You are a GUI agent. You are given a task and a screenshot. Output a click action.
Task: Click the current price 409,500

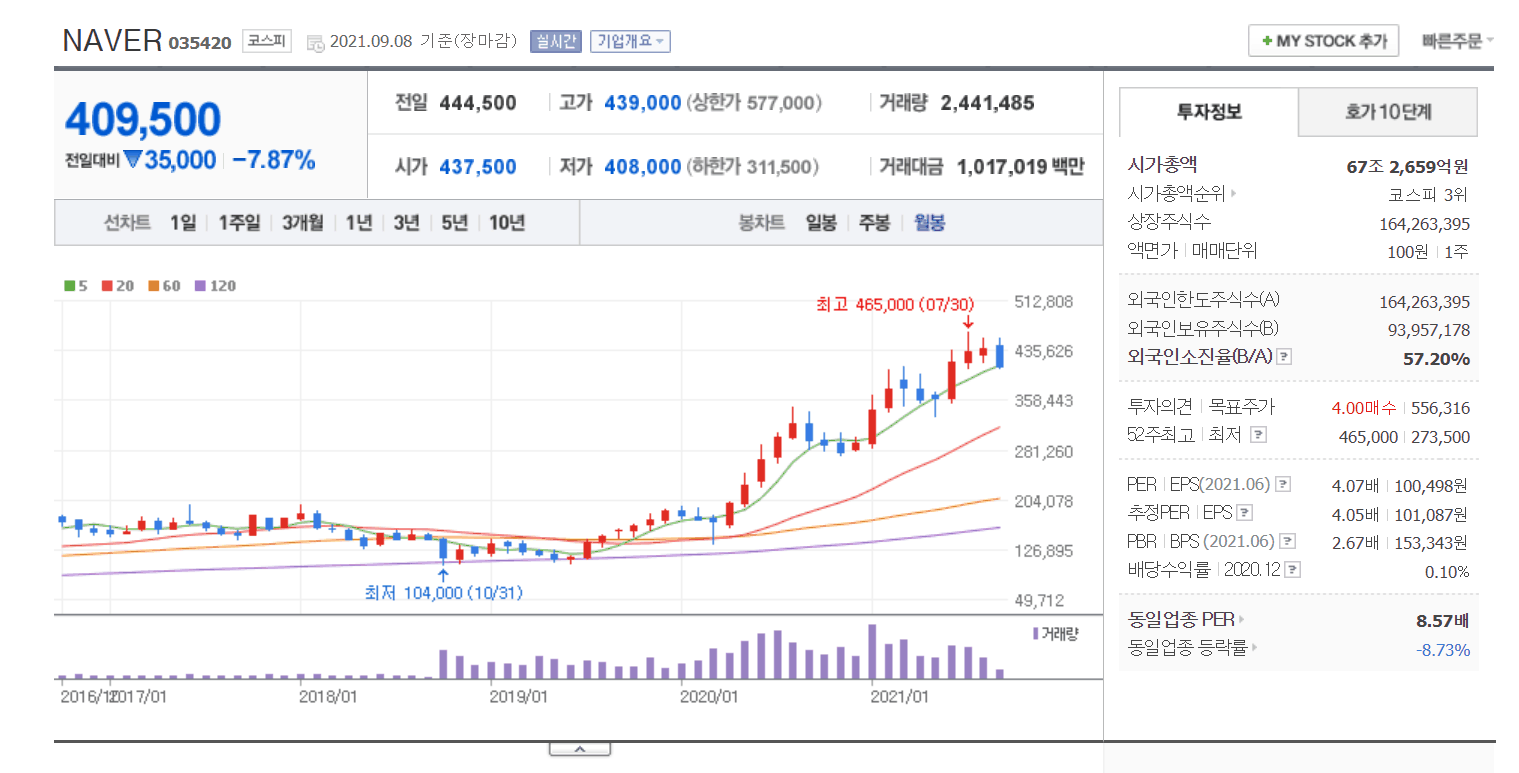(143, 119)
